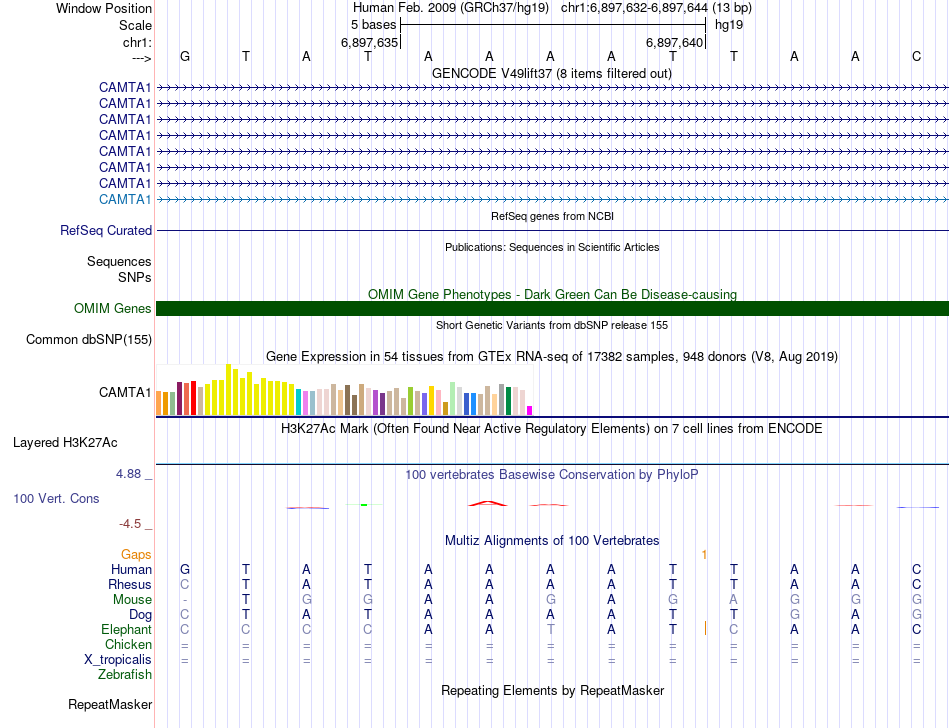Screen dimensions: 950x728
Task: Select the Chicken species row label
Action: pyautogui.click(x=128, y=644)
